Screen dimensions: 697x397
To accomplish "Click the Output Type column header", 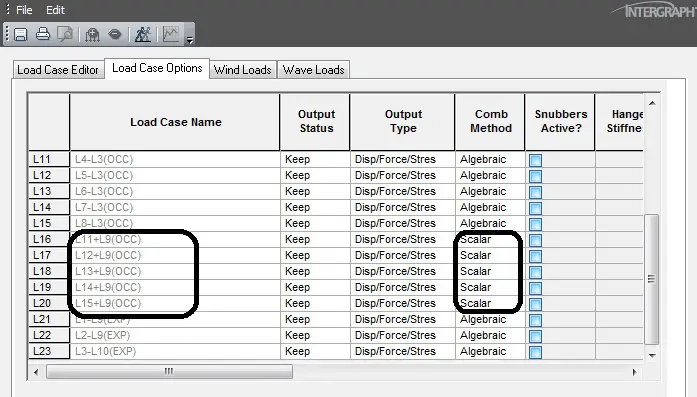I will click(403, 121).
